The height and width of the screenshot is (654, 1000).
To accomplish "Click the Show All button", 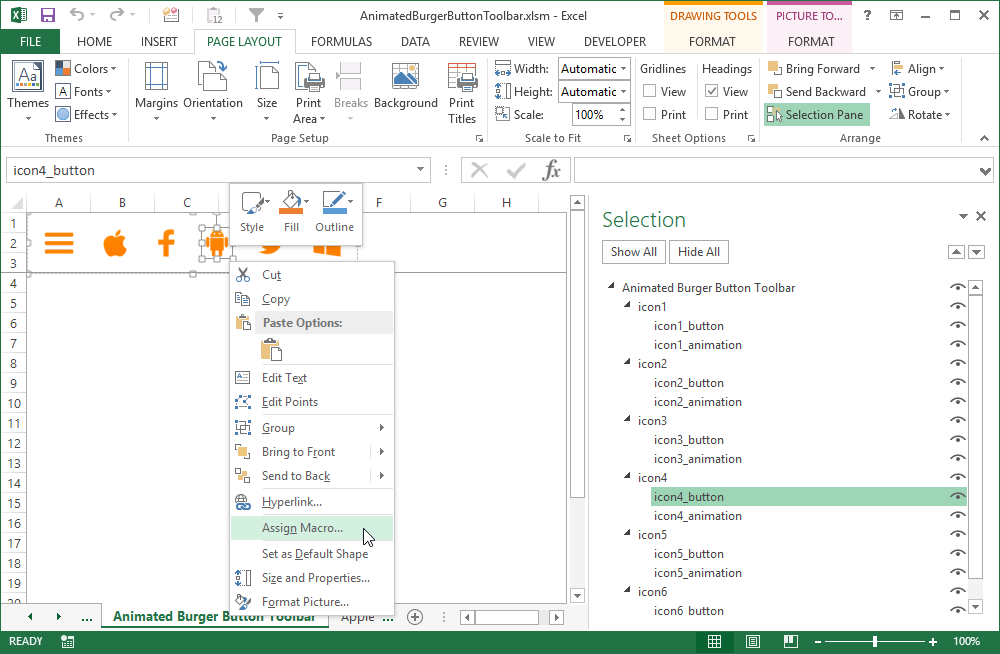I will (x=633, y=252).
